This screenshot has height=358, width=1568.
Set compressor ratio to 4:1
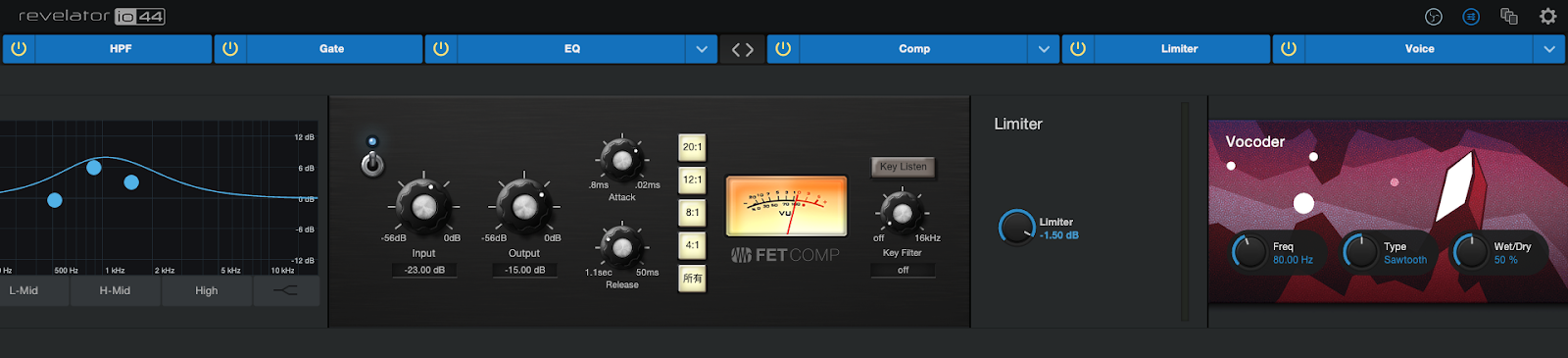click(692, 245)
